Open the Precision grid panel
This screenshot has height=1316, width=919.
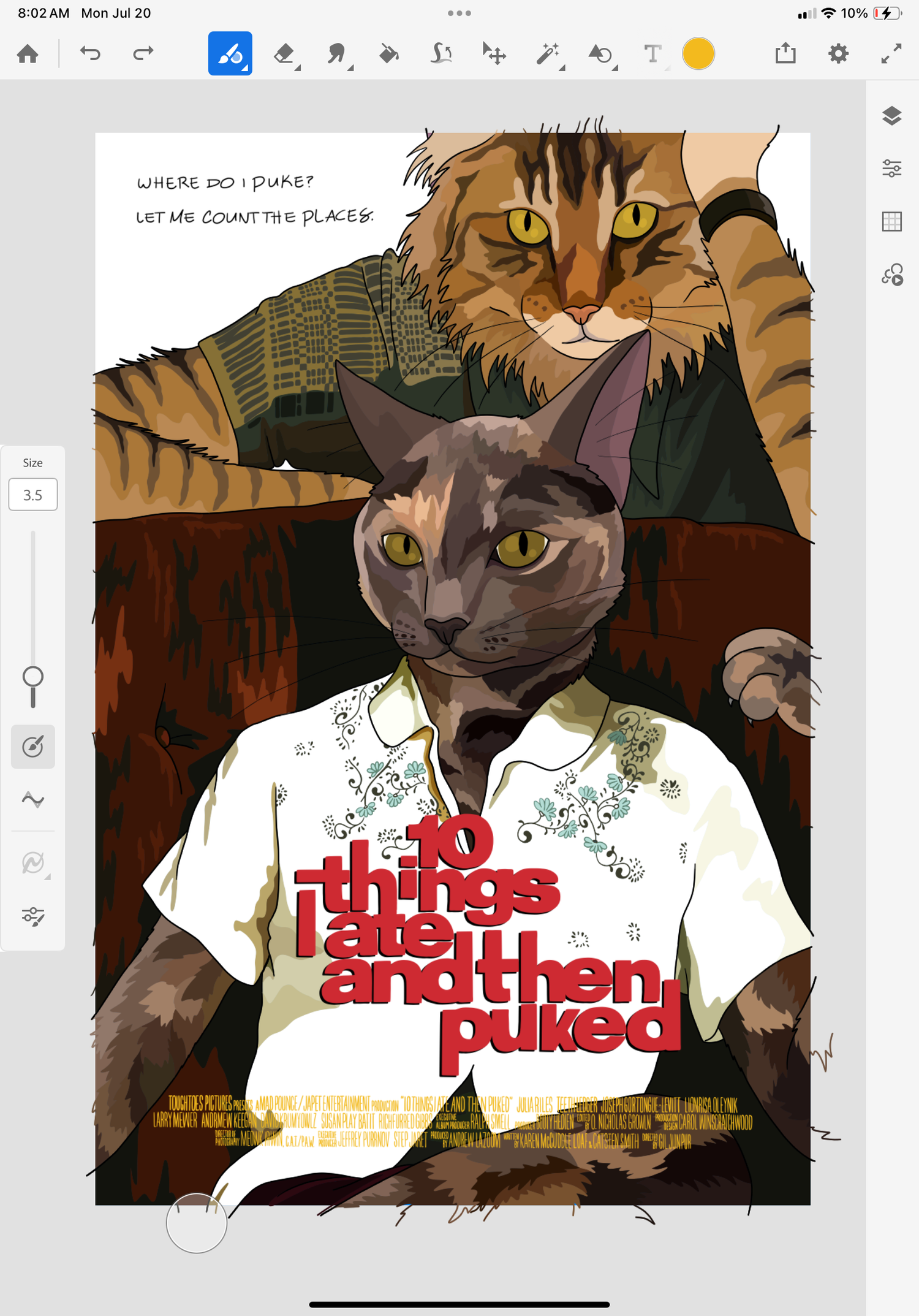pyautogui.click(x=892, y=221)
